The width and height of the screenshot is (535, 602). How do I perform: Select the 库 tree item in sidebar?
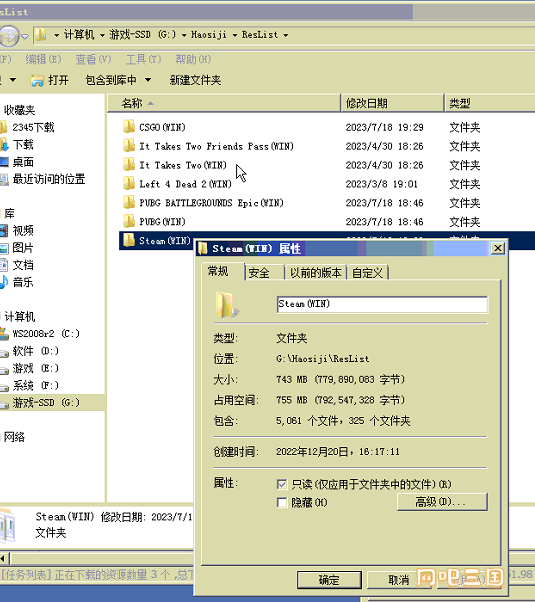(10, 213)
